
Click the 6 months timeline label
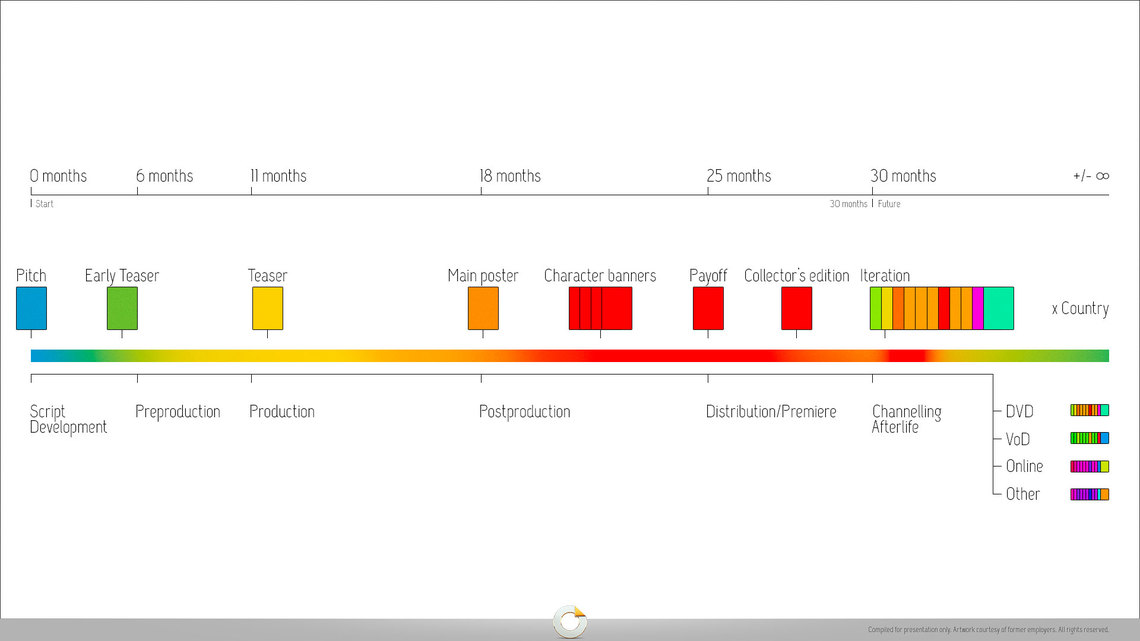[164, 176]
